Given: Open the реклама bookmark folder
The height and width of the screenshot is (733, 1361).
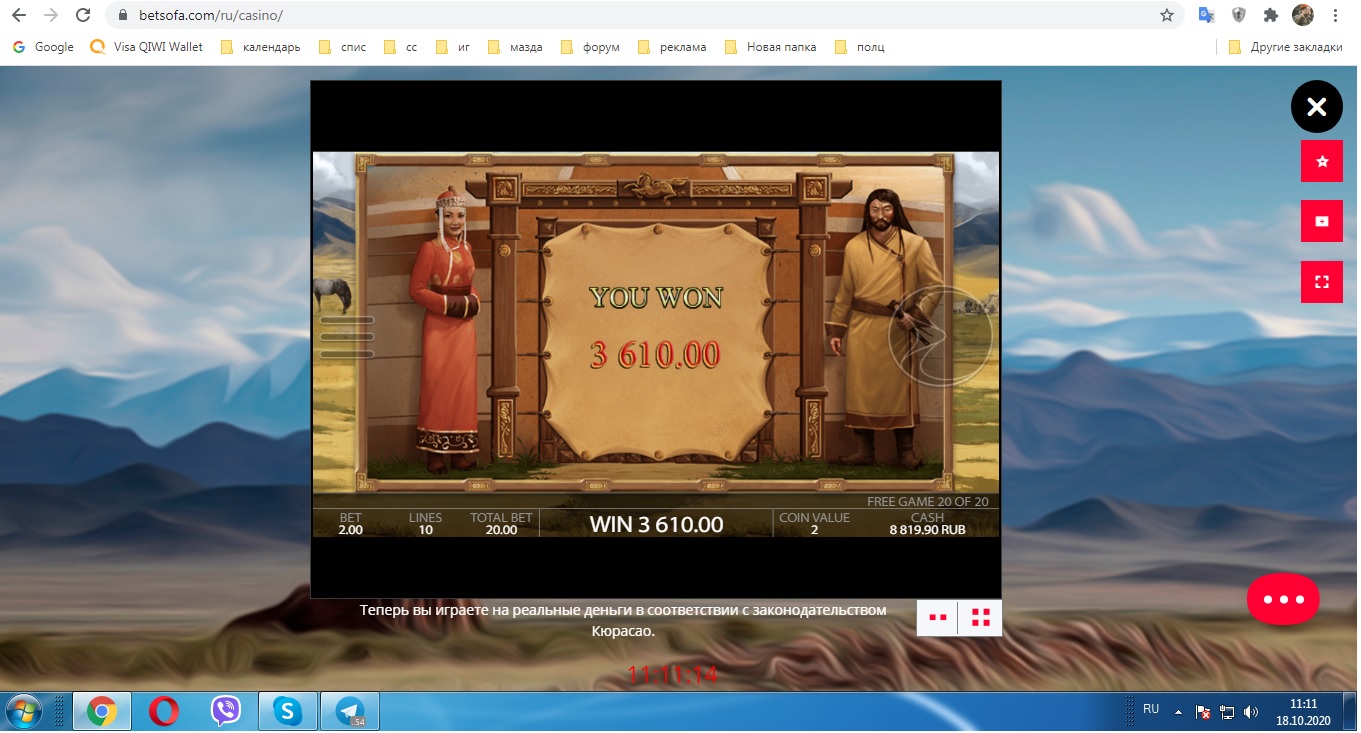Looking at the screenshot, I should (x=673, y=47).
